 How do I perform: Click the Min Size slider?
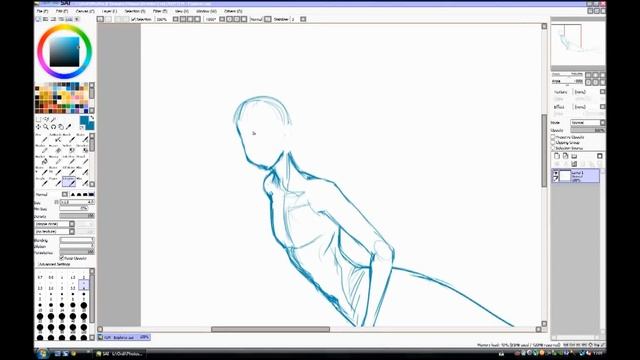74,209
